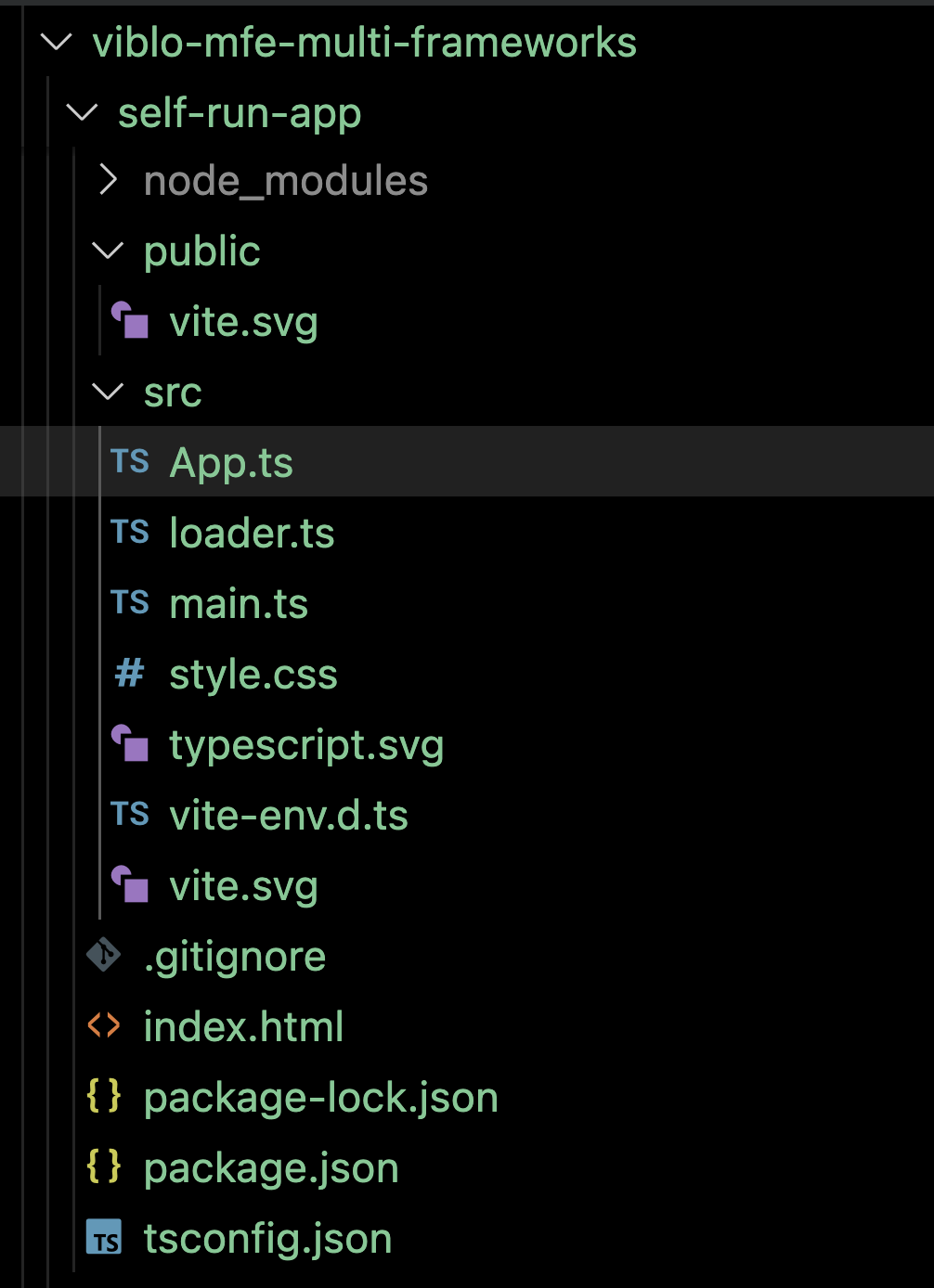Image resolution: width=934 pixels, height=1288 pixels.
Task: Click the TypeScript icon beside App.ts
Action: [x=130, y=462]
